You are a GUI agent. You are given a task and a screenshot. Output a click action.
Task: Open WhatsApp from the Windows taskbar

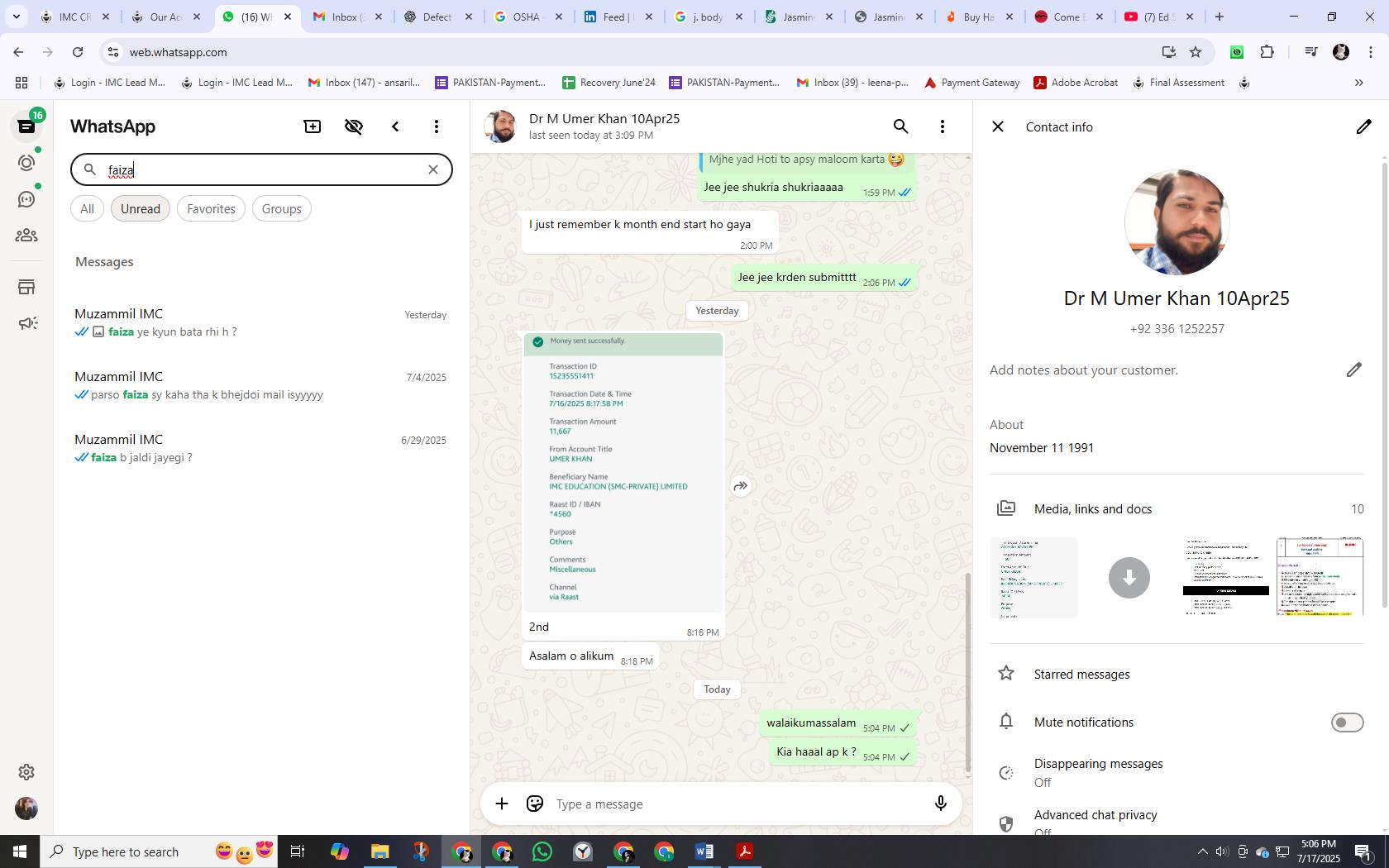542,851
